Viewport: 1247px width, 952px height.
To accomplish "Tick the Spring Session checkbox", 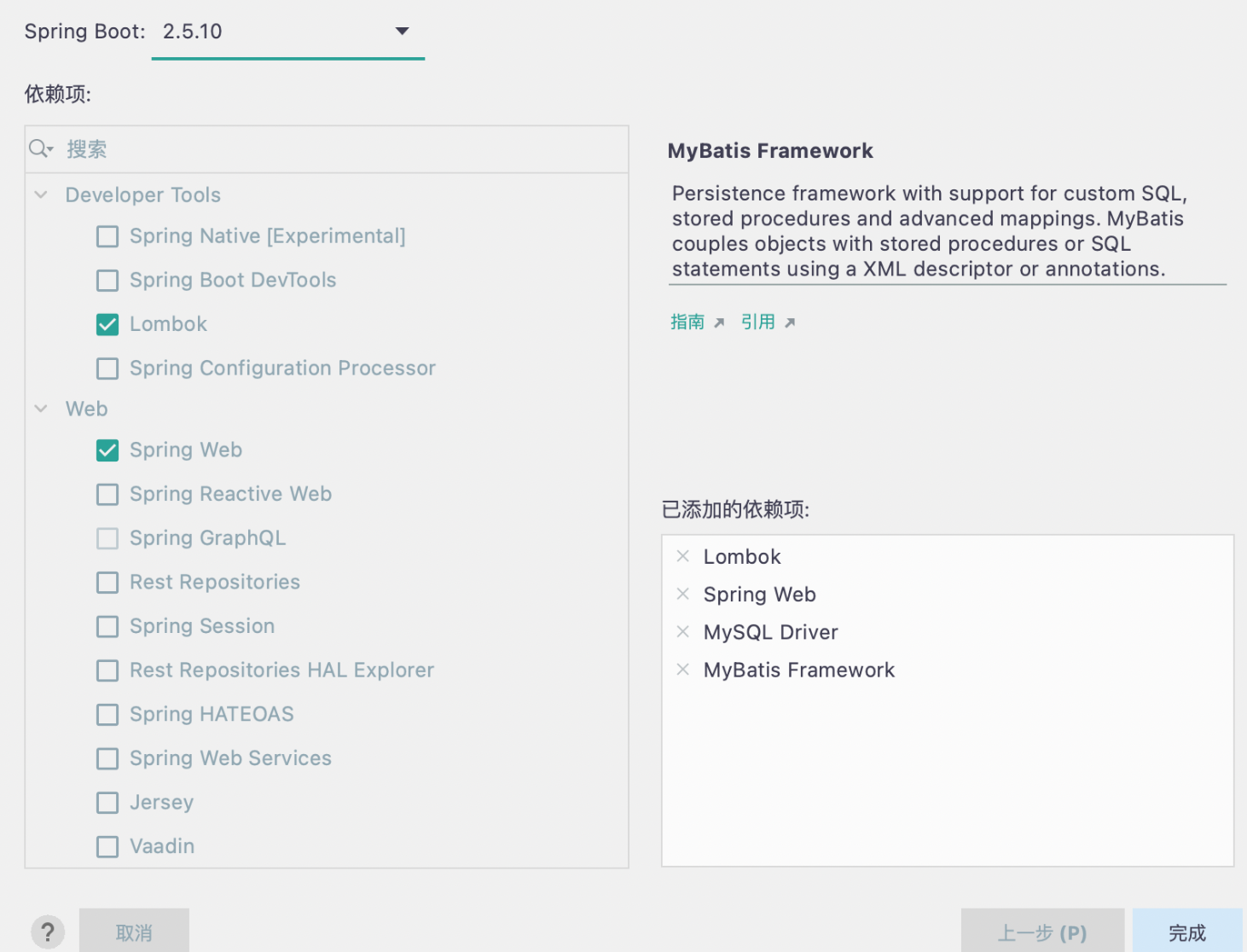I will point(107,626).
